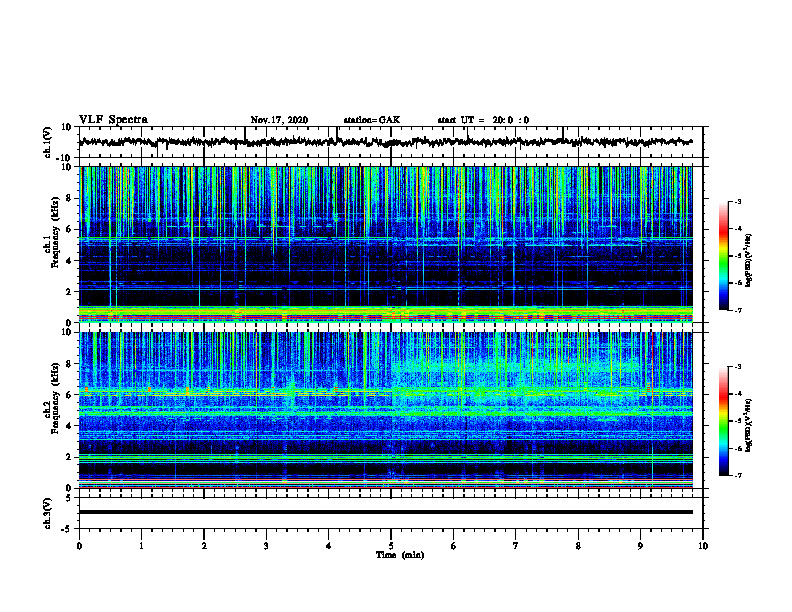Click '-7' label on lower color bar

click(x=738, y=475)
